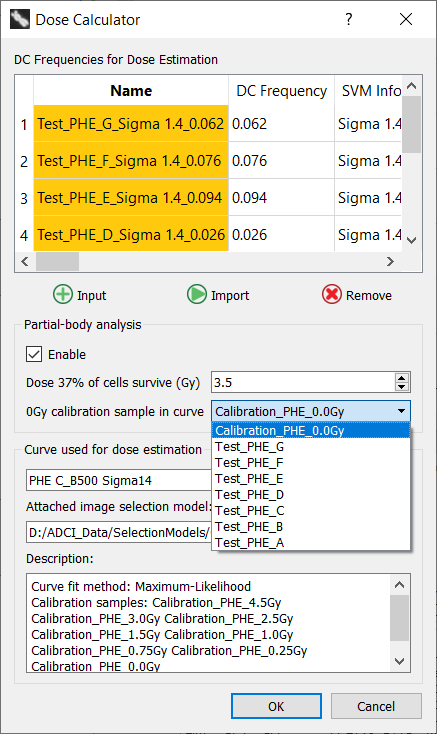Click the table's horizontal scrollbar thumb
The height and width of the screenshot is (734, 437).
click(x=58, y=261)
